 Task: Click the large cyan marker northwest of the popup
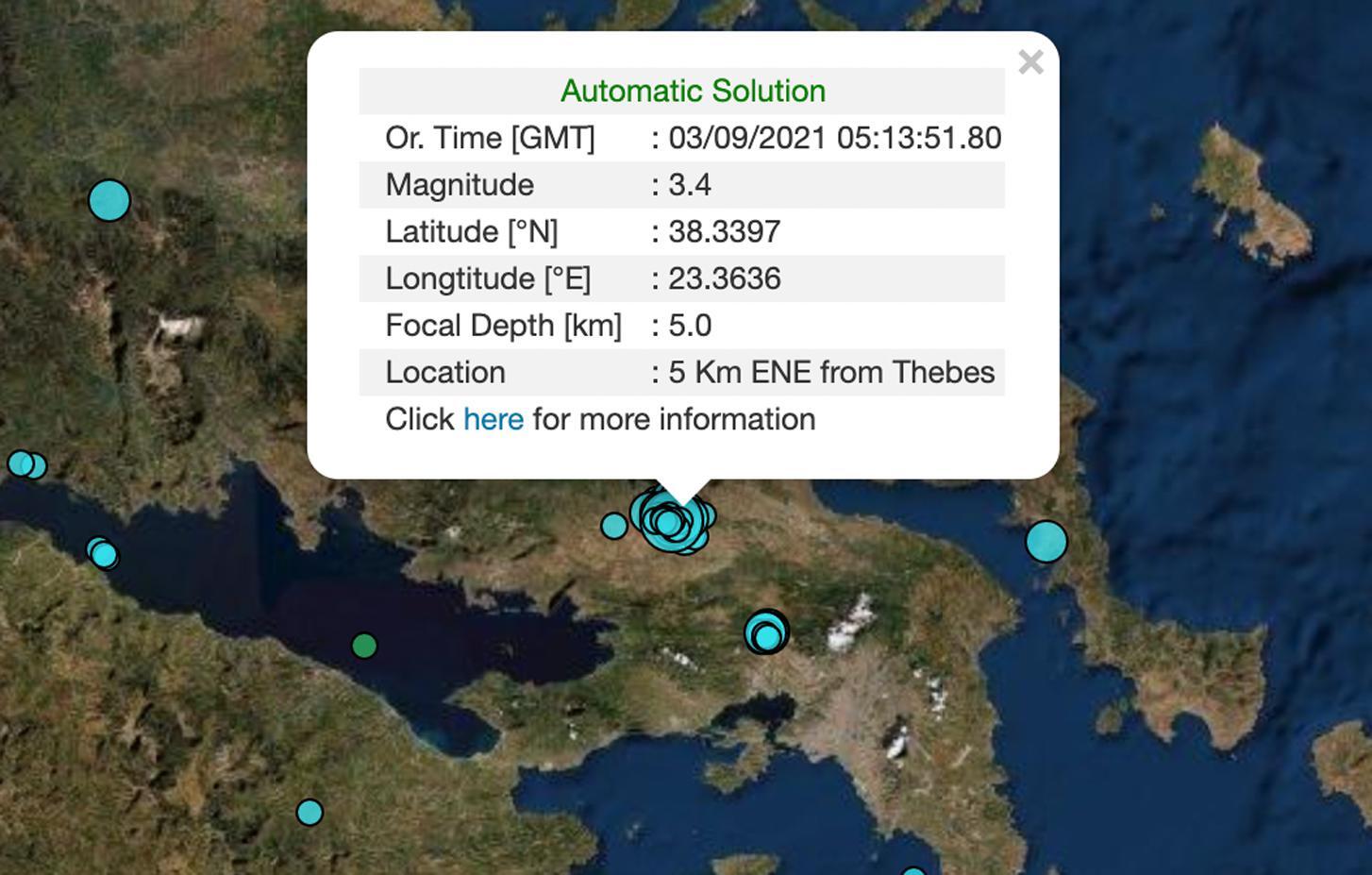[x=109, y=200]
